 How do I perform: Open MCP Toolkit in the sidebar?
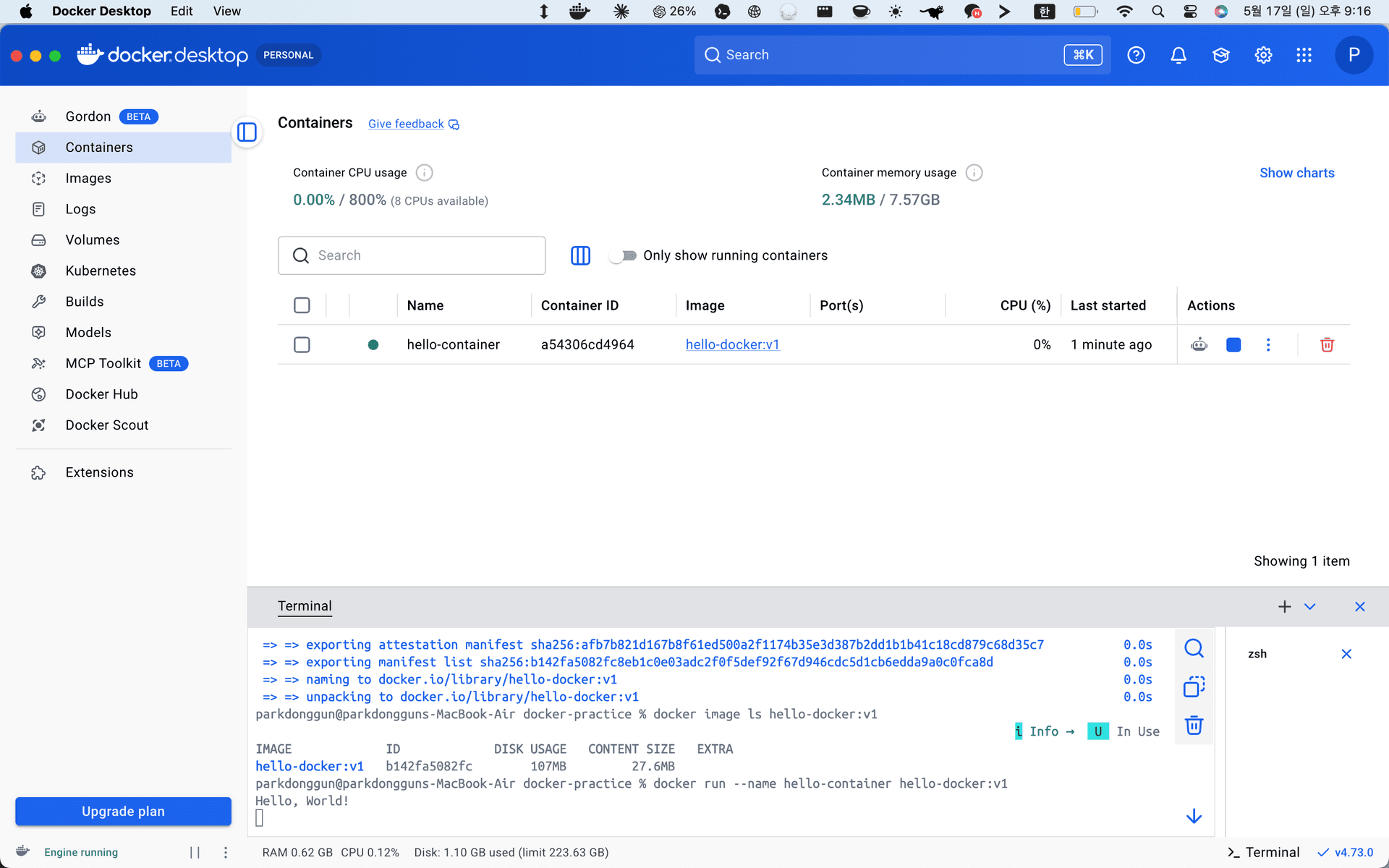(123, 363)
